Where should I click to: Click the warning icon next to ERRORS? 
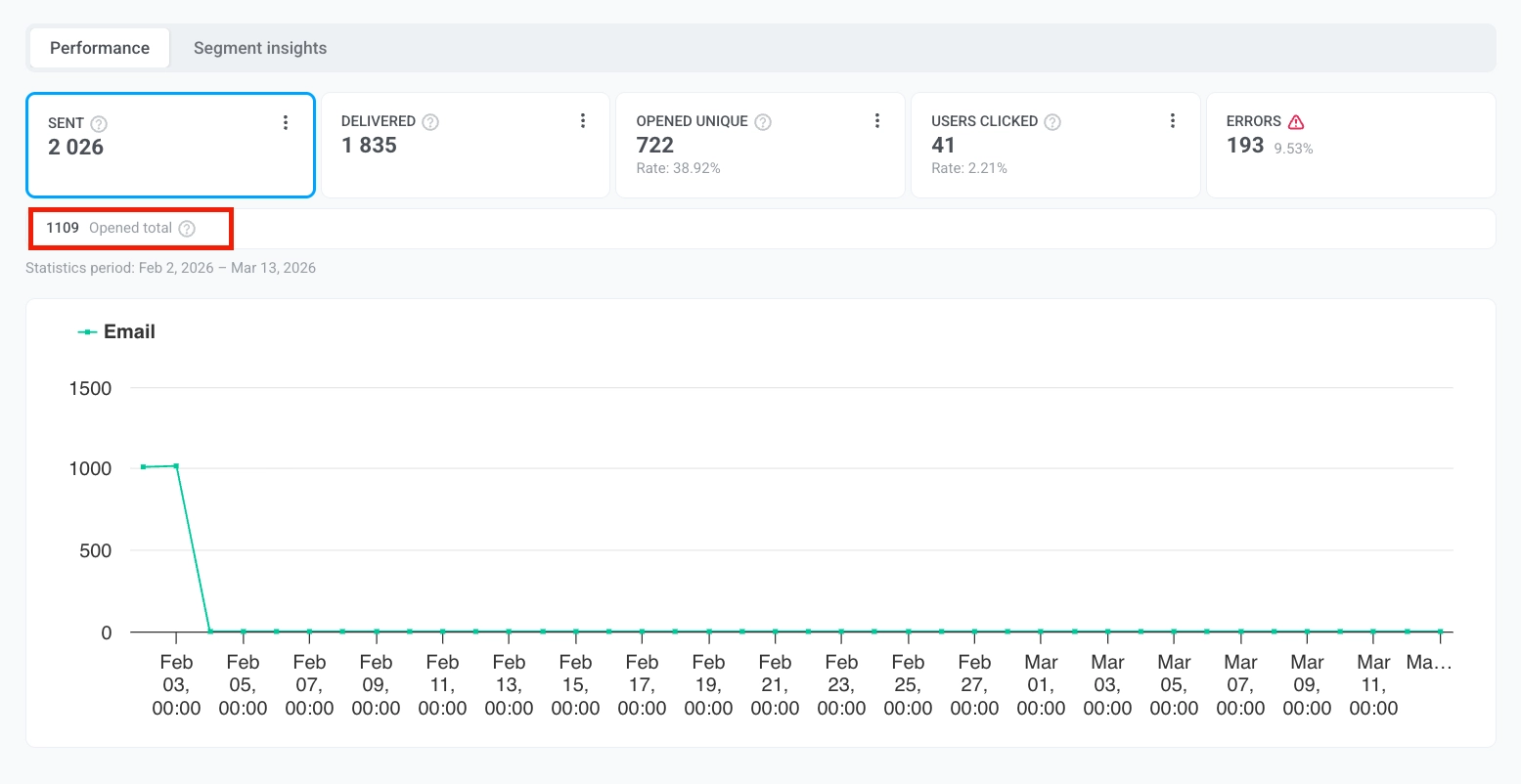(x=1296, y=121)
